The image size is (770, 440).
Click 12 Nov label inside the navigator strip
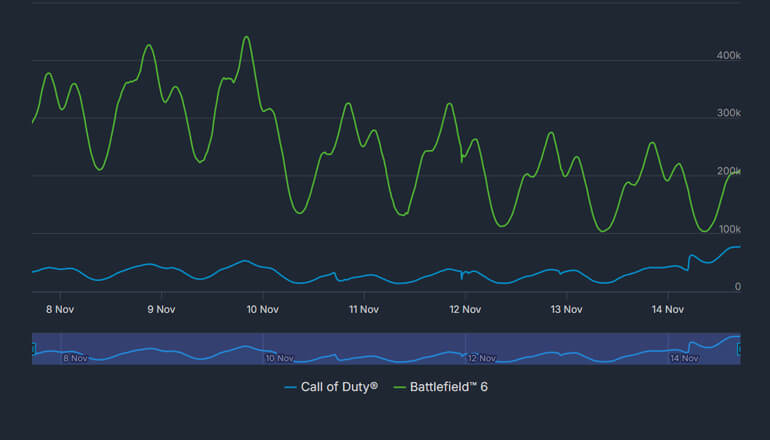pyautogui.click(x=481, y=357)
